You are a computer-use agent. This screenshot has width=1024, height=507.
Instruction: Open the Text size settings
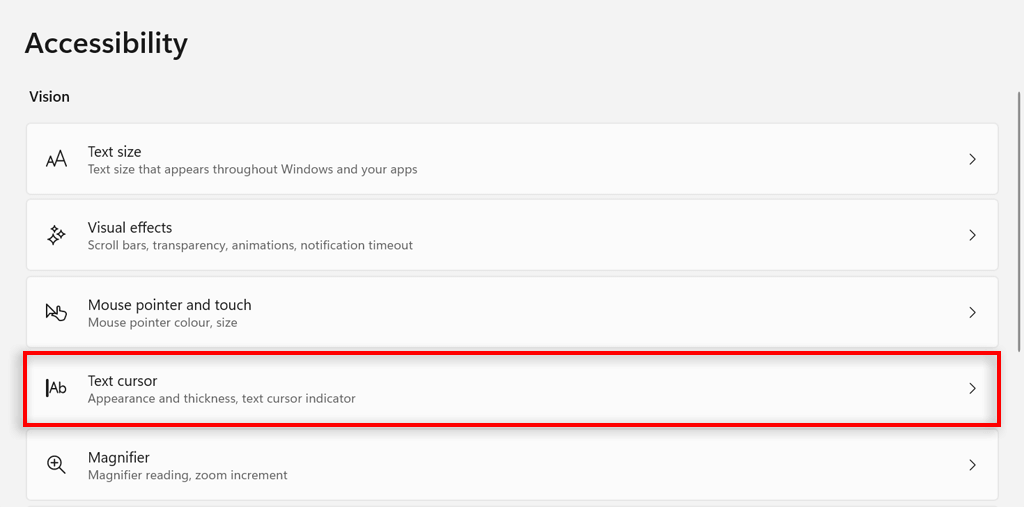114,152
